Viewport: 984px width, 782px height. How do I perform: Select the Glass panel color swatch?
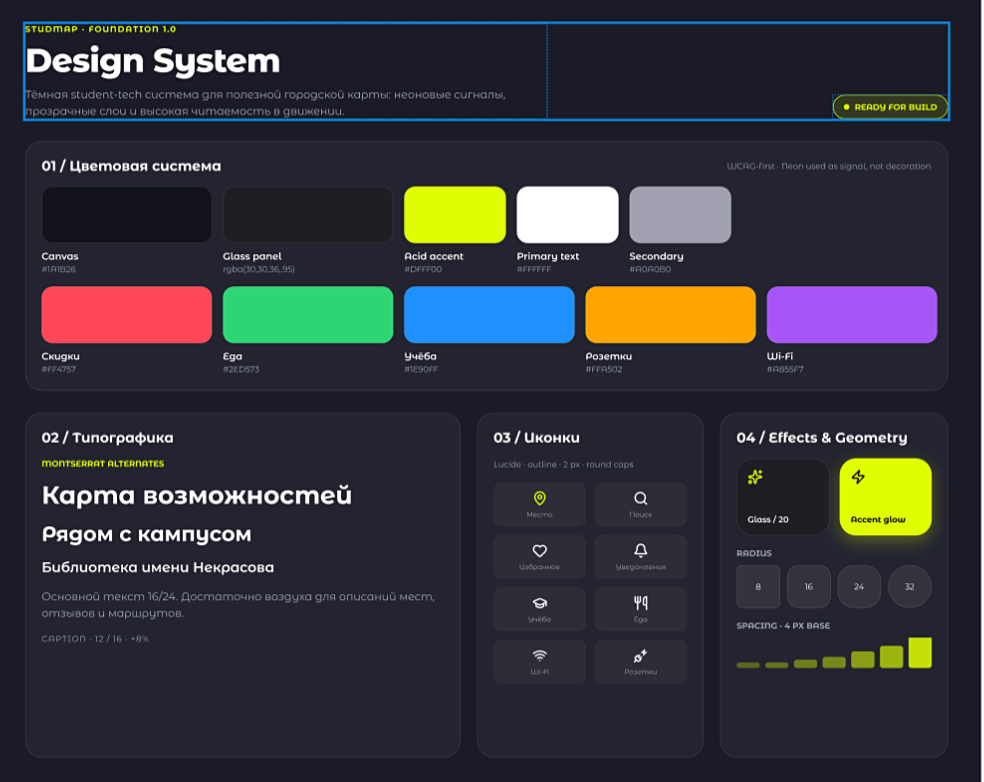click(308, 215)
